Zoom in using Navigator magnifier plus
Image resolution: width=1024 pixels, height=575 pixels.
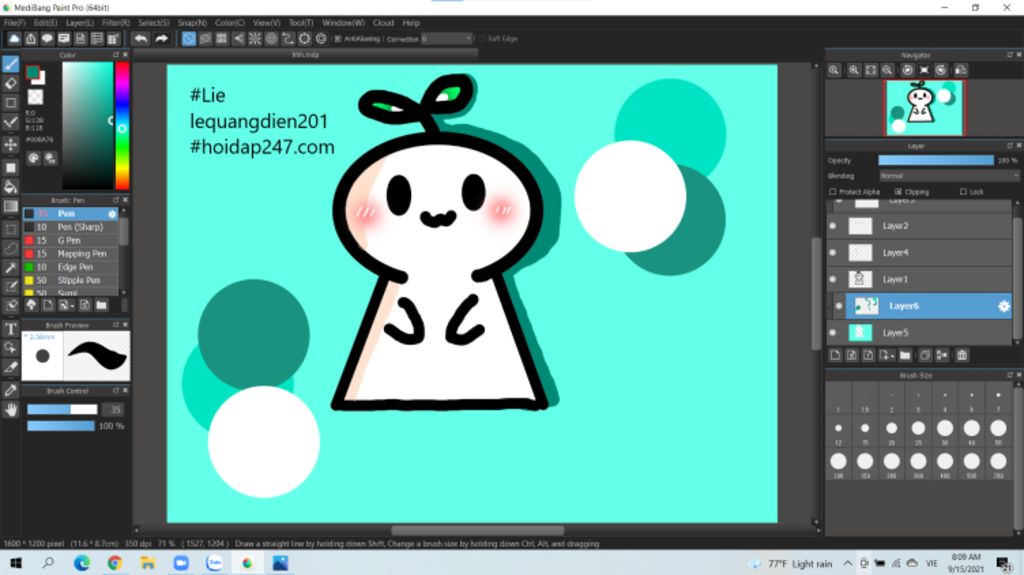(x=854, y=70)
